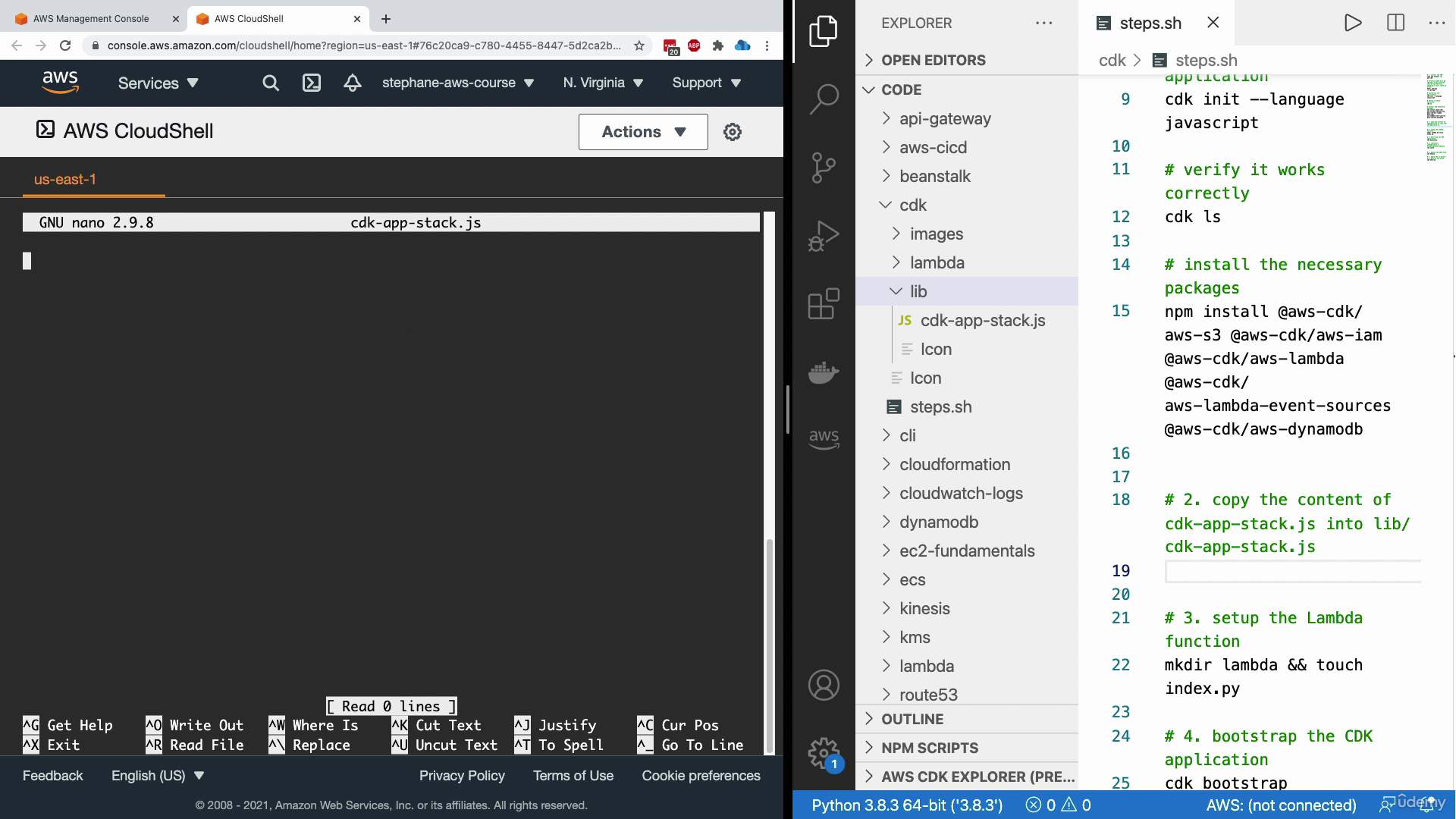This screenshot has height=819, width=1456.
Task: Expand the OPEN EDITORS section
Action: pyautogui.click(x=967, y=60)
